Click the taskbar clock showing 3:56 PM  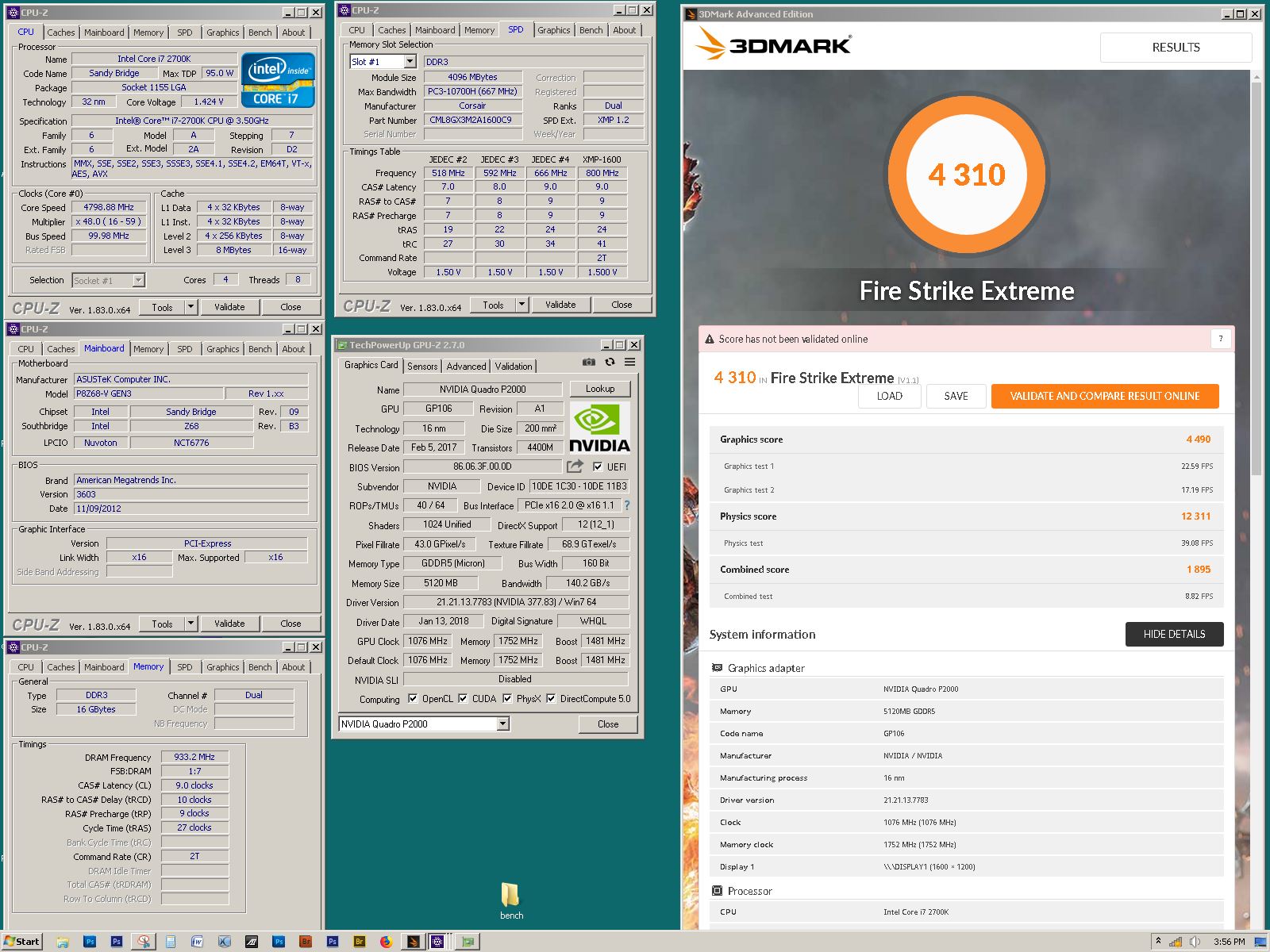coord(1229,942)
